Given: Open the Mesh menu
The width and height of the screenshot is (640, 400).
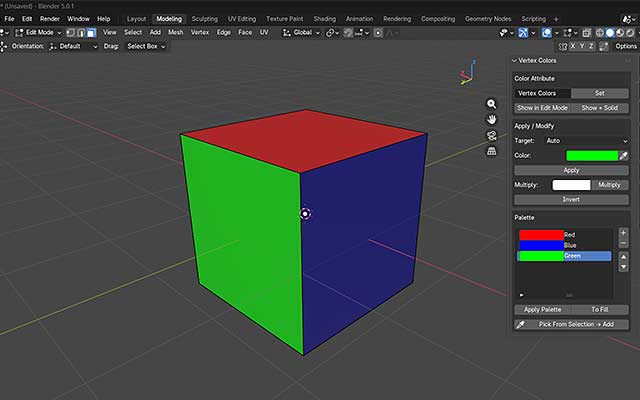Looking at the screenshot, I should pos(176,33).
